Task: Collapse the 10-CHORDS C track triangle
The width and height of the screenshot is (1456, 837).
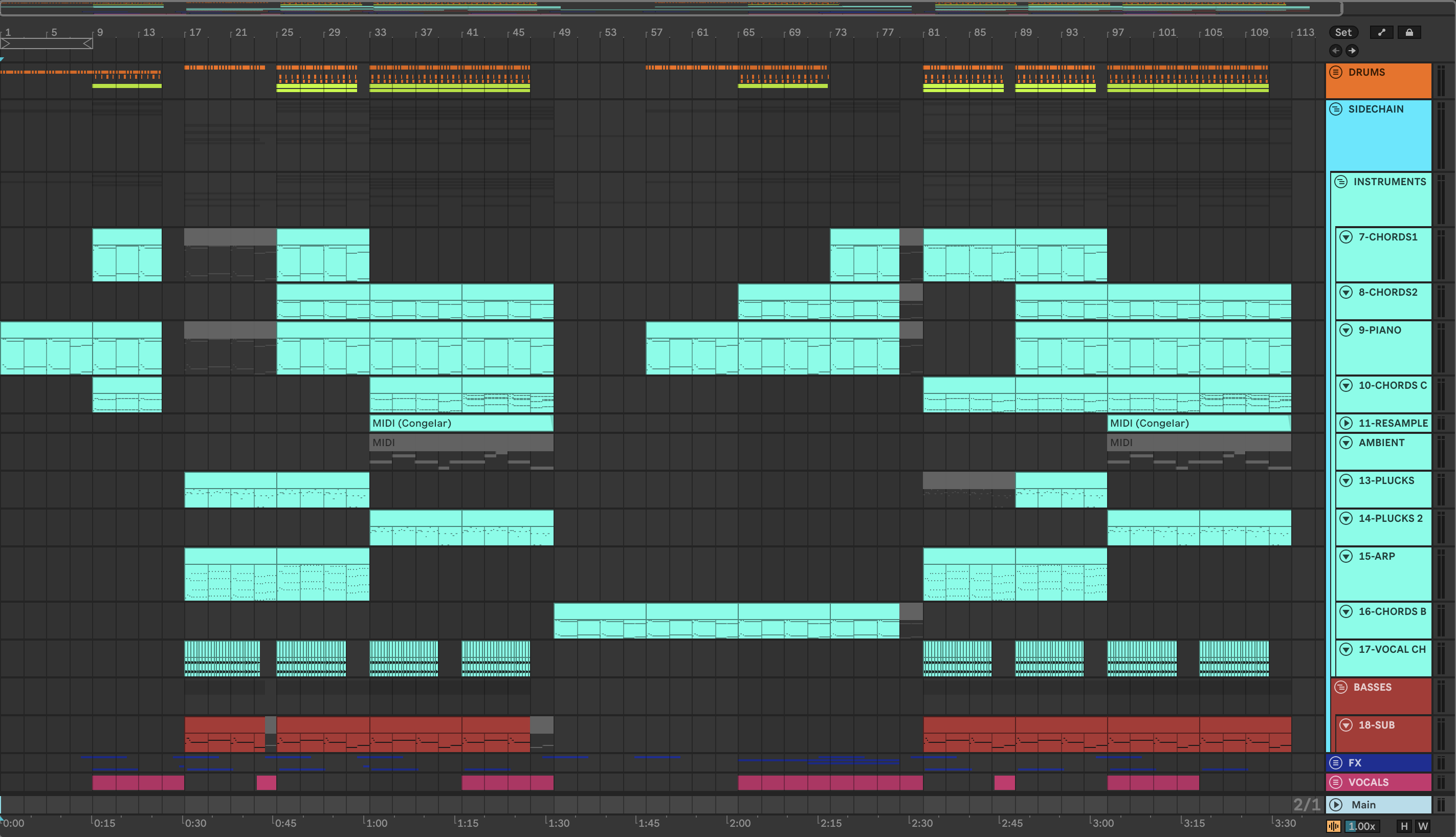Action: point(1345,385)
